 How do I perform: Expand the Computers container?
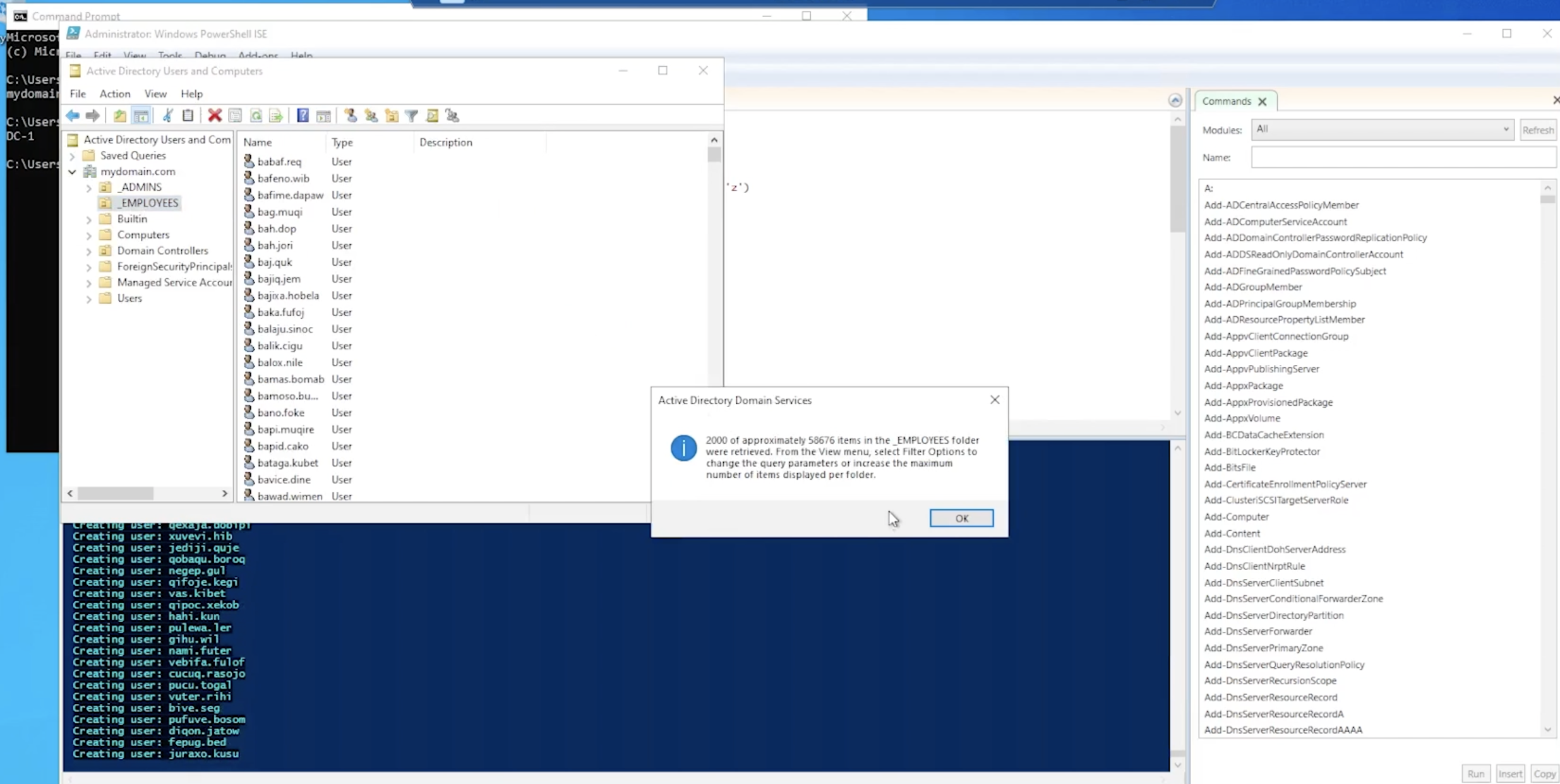[x=89, y=234]
